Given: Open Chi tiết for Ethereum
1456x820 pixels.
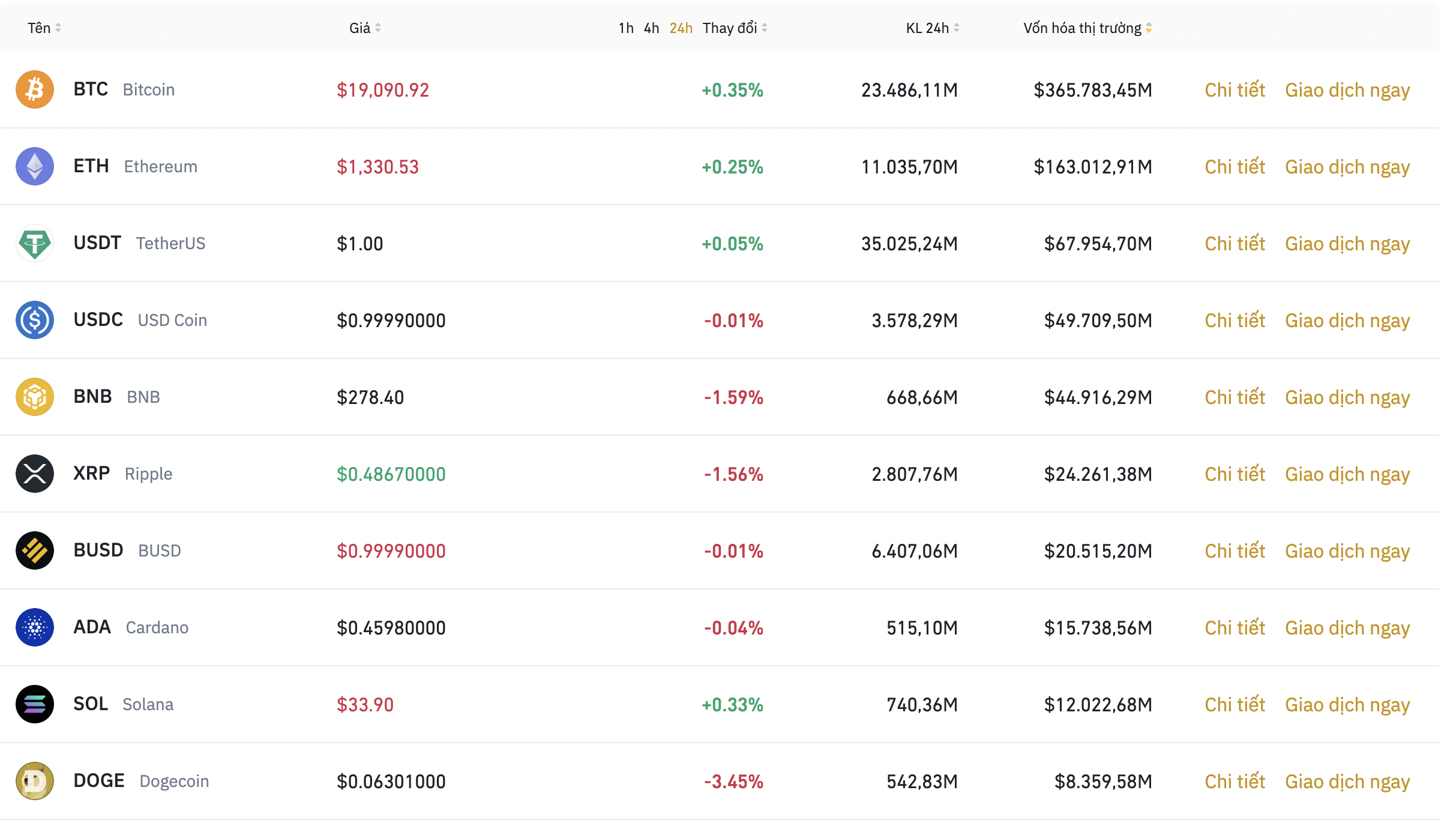Looking at the screenshot, I should coord(1235,167).
